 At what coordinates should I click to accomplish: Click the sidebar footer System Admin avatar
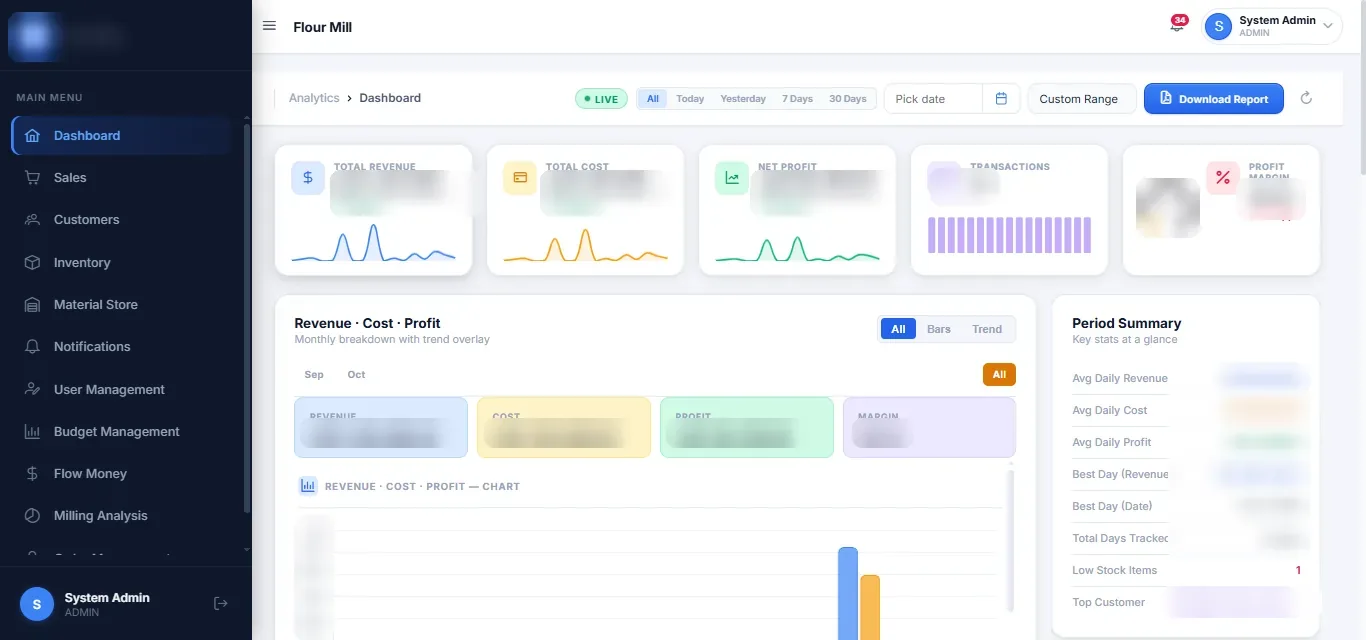pos(37,604)
